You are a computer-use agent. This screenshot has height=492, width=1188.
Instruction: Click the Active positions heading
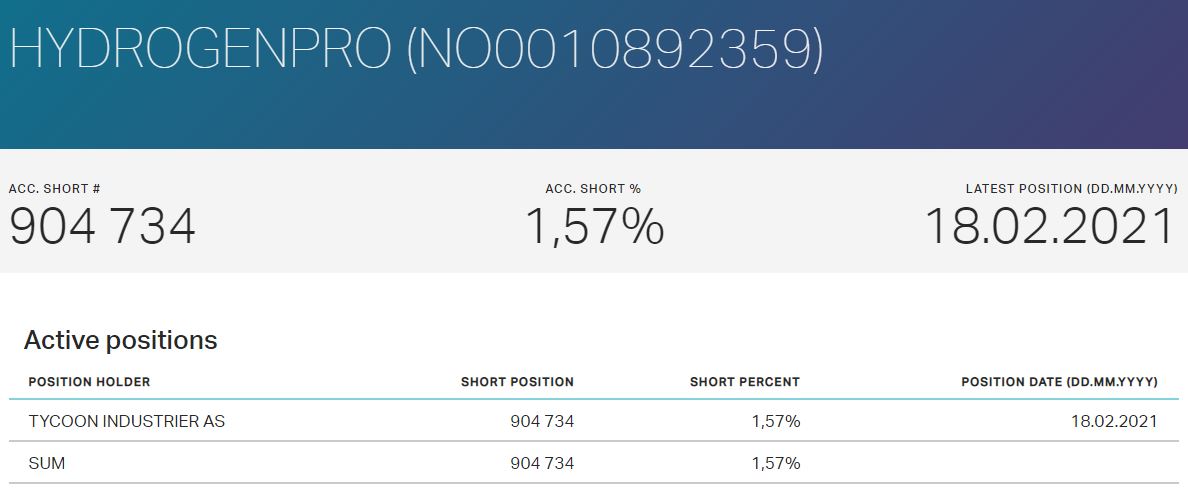tap(120, 340)
